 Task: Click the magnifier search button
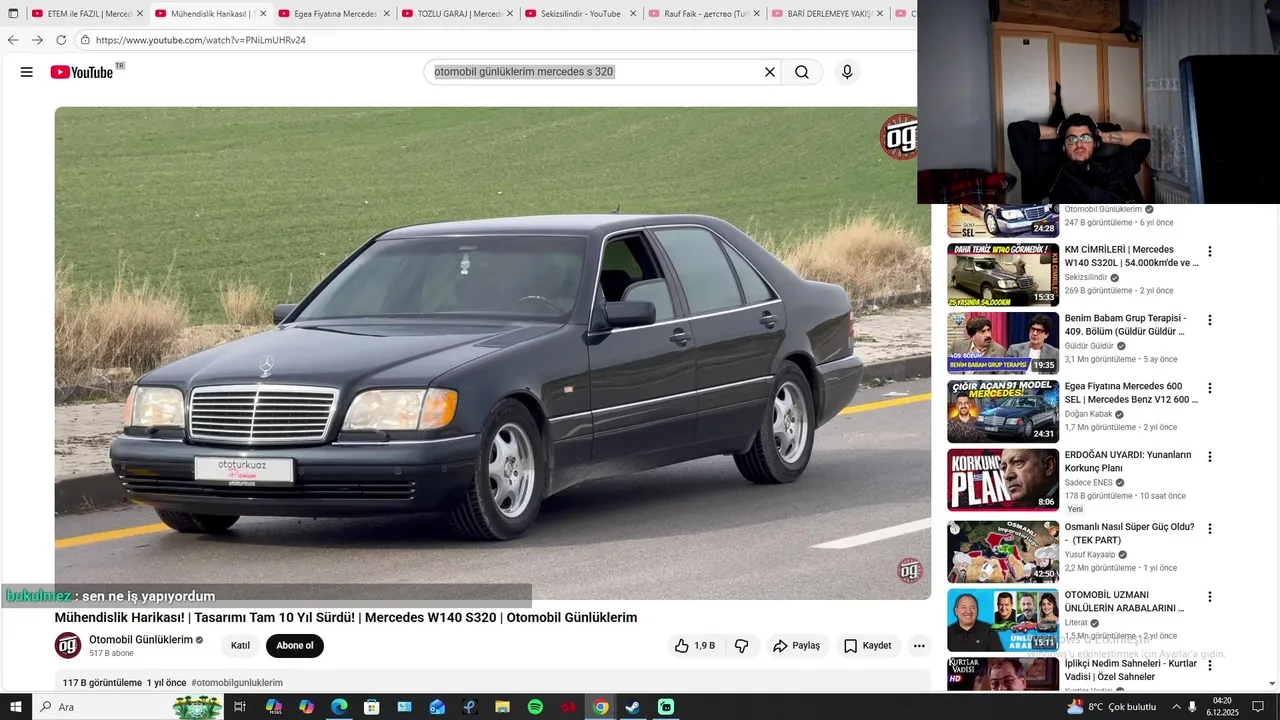pyautogui.click(x=802, y=72)
